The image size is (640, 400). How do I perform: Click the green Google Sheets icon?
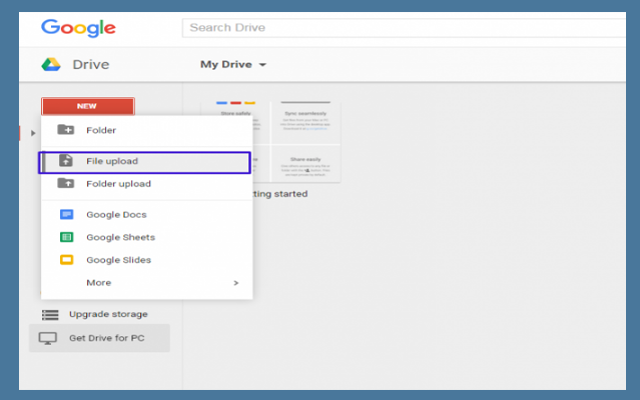point(67,237)
